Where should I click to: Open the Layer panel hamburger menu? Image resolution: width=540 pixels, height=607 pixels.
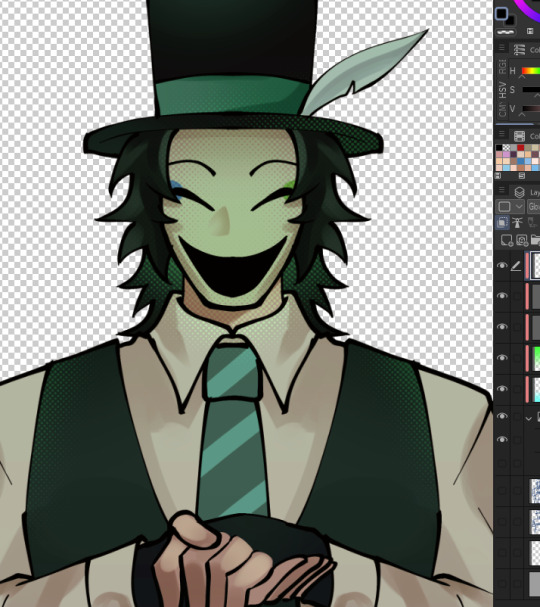pos(502,190)
